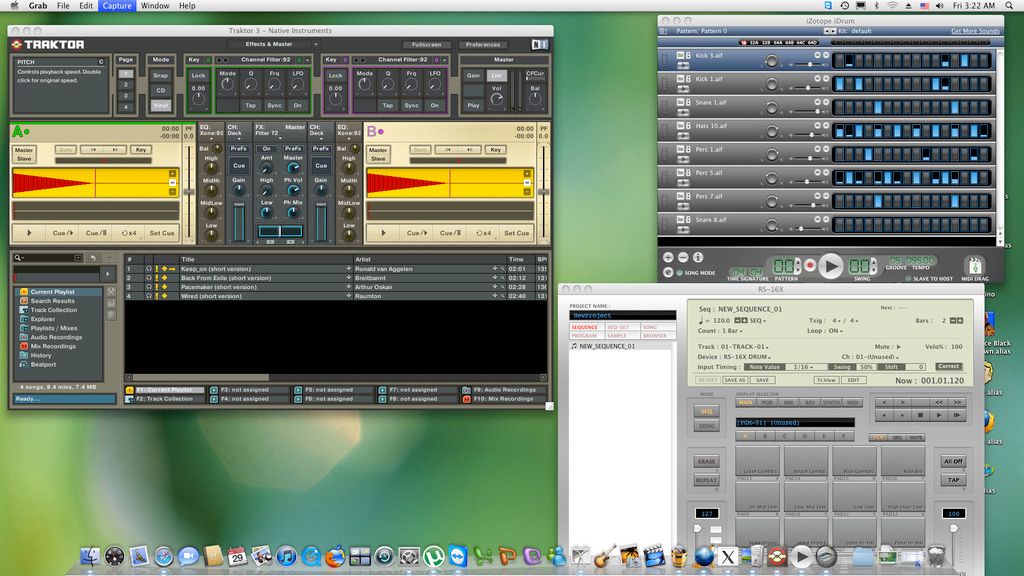Click the RS-16X play transport button
The width and height of the screenshot is (1024, 576).
(939, 415)
